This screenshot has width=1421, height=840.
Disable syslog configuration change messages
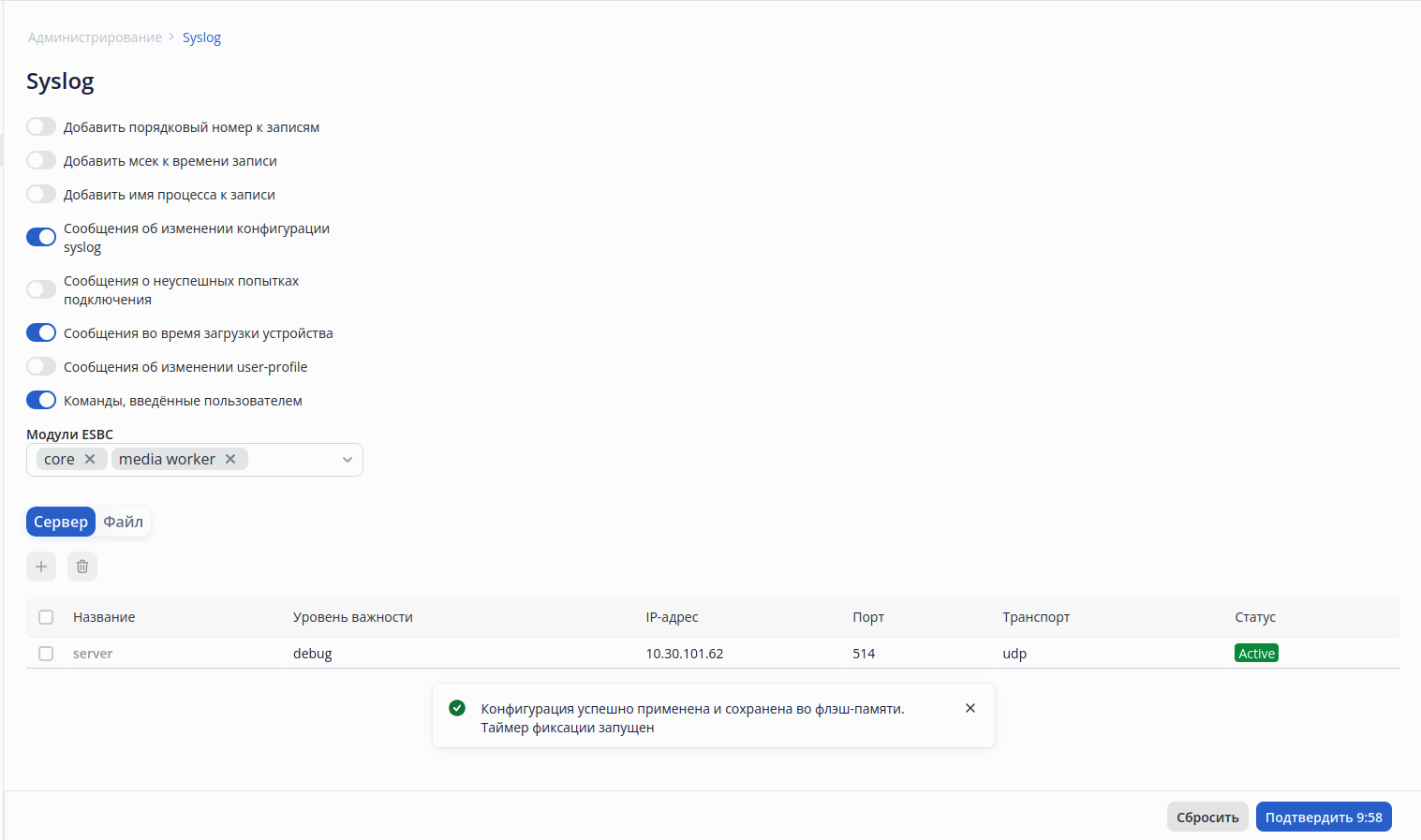[x=41, y=237]
